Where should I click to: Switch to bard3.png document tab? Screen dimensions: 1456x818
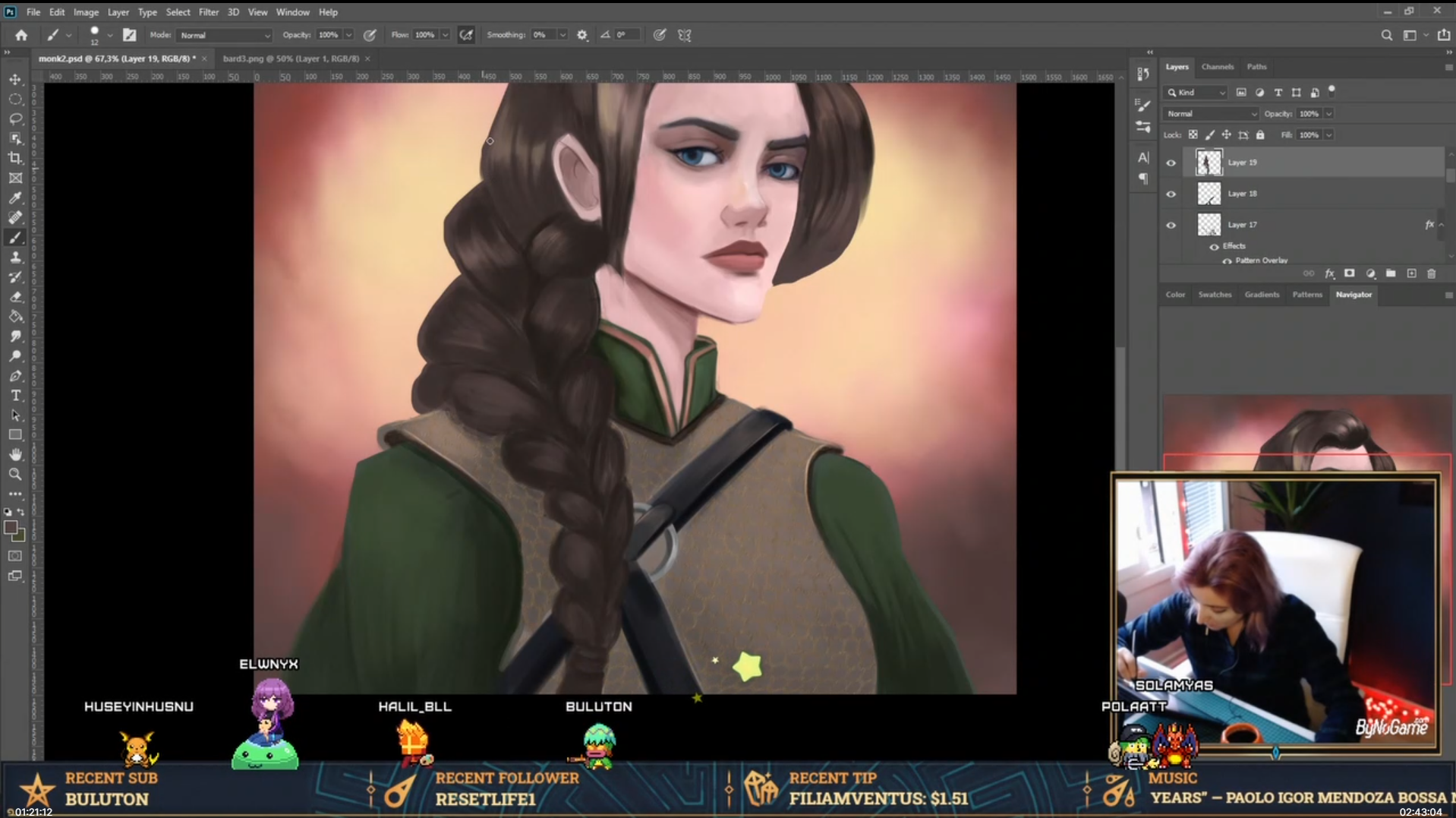[x=291, y=58]
